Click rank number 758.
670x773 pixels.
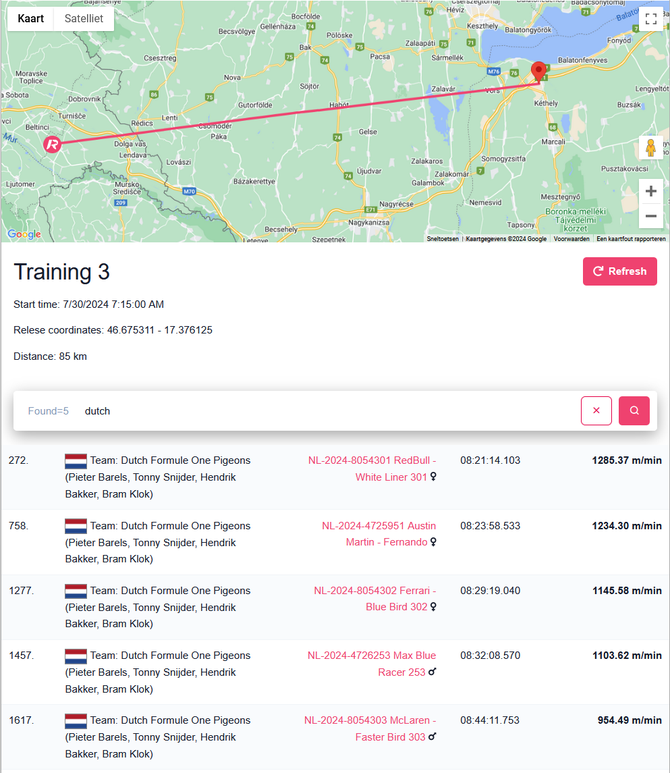pos(18,526)
